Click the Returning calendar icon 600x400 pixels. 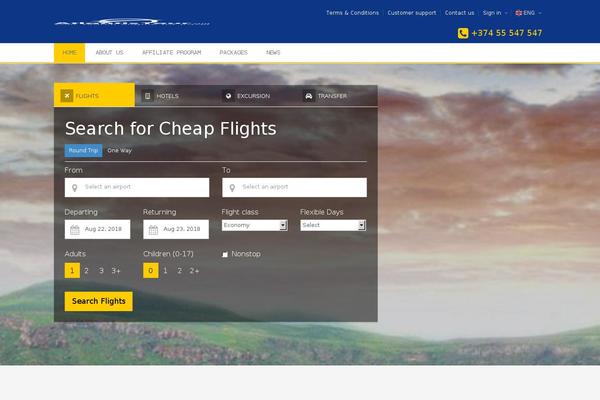153,229
